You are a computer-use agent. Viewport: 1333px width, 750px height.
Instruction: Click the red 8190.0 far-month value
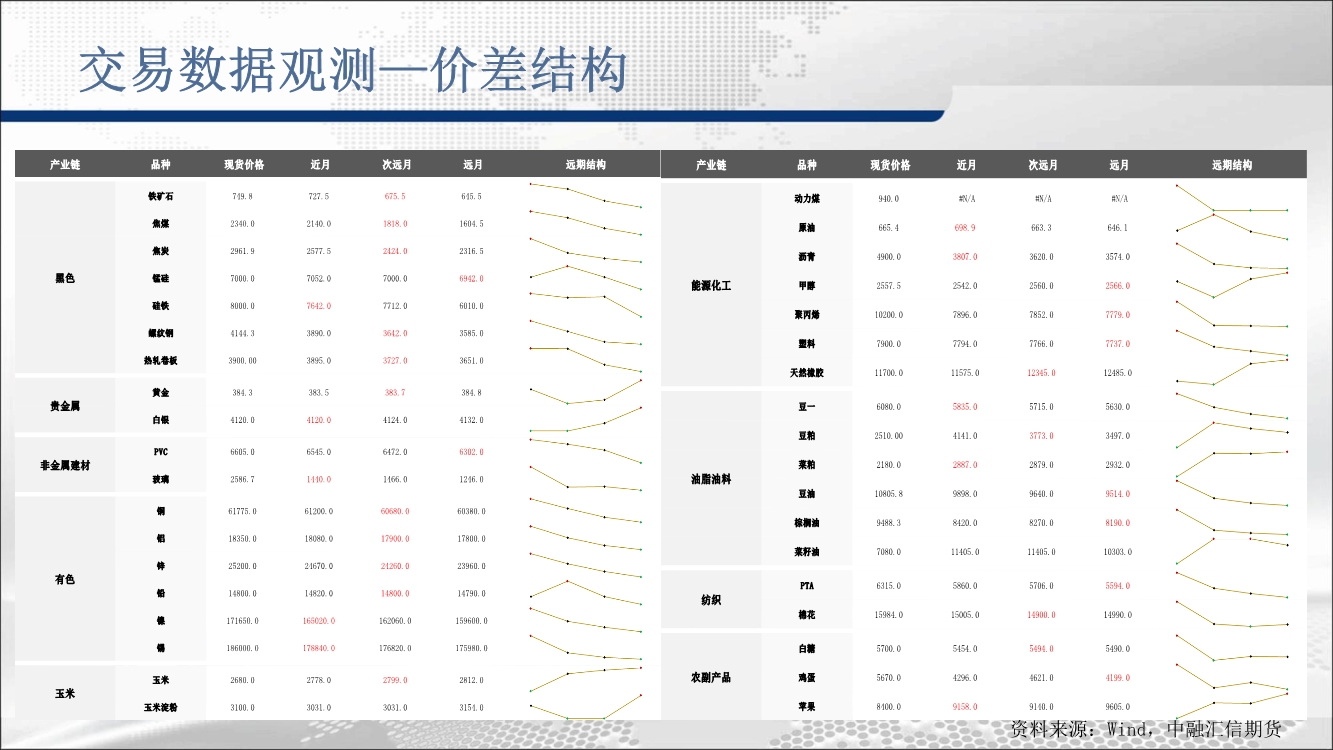1118,523
